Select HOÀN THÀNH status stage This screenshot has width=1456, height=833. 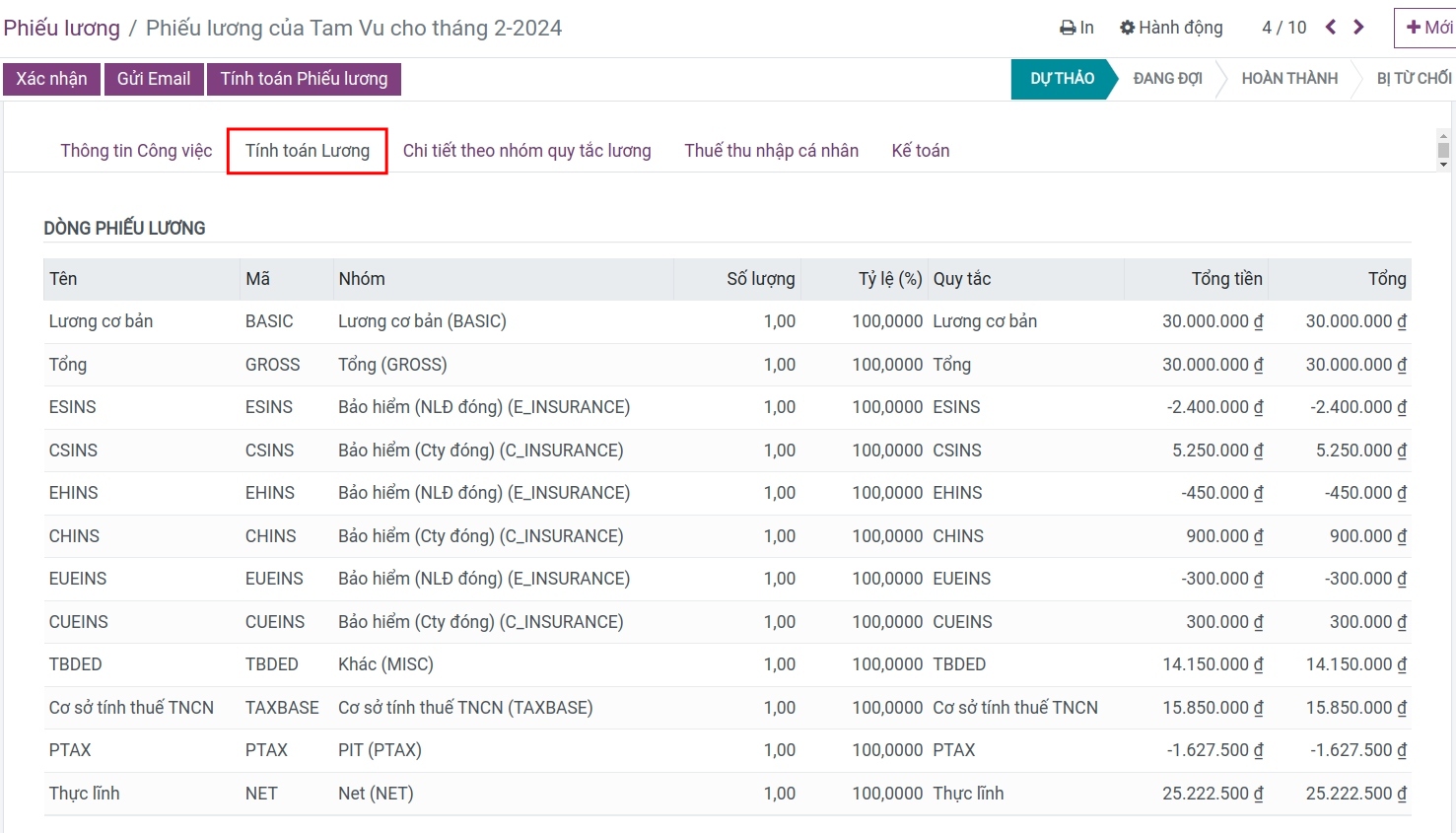click(x=1288, y=79)
